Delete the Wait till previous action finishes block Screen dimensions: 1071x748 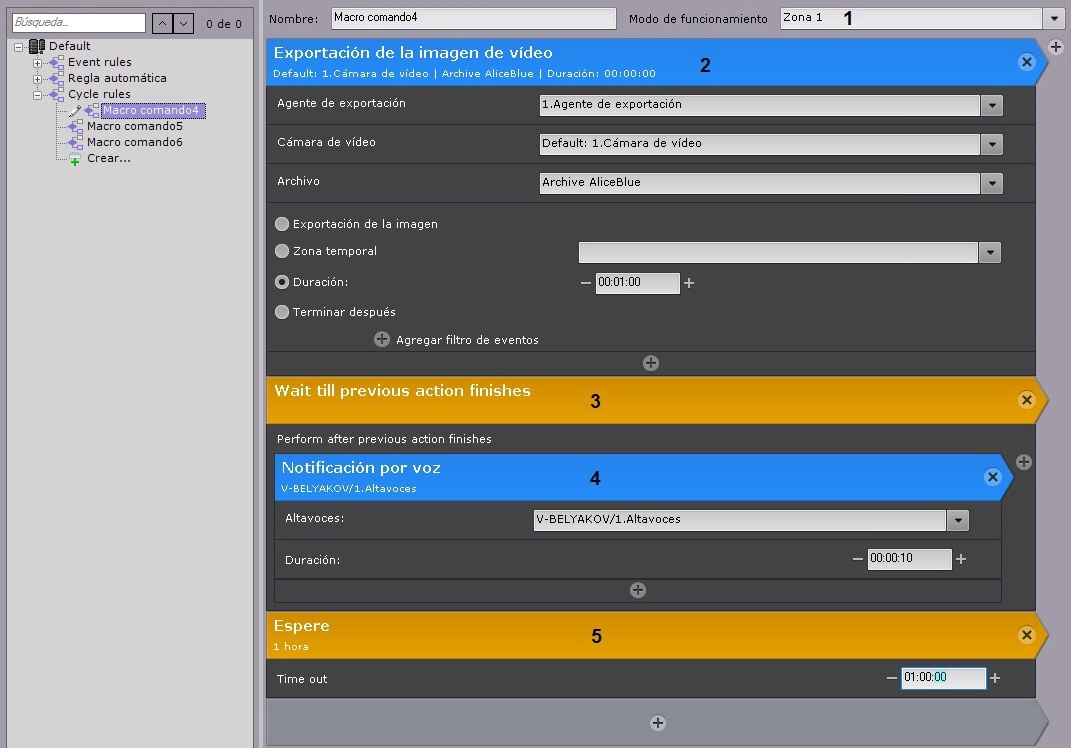(1026, 400)
